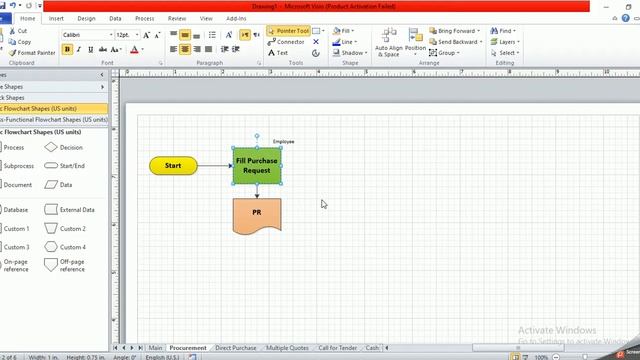Open the View ribbon tab
The image size is (640, 360).
pyautogui.click(x=206, y=18)
